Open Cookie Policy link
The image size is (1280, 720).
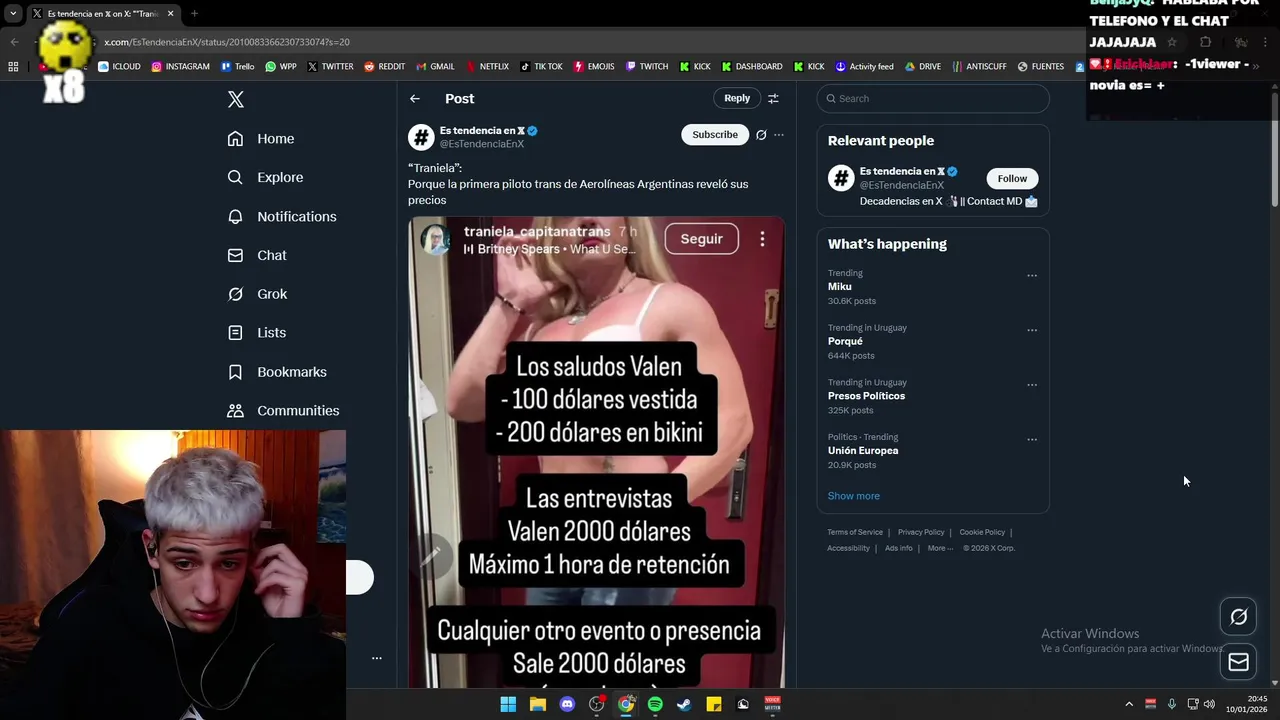pyautogui.click(x=982, y=532)
